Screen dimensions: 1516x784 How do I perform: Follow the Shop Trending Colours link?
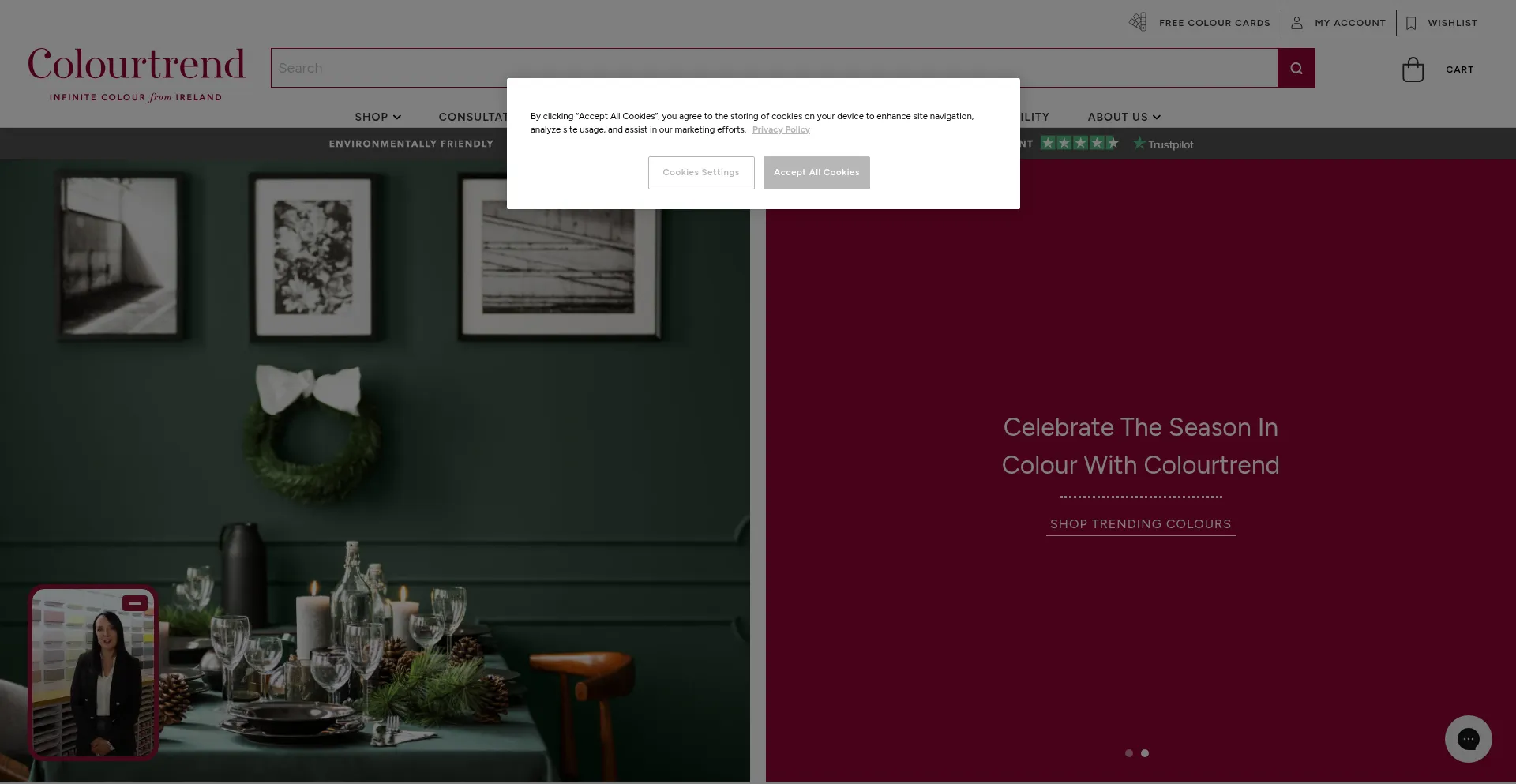click(1140, 524)
